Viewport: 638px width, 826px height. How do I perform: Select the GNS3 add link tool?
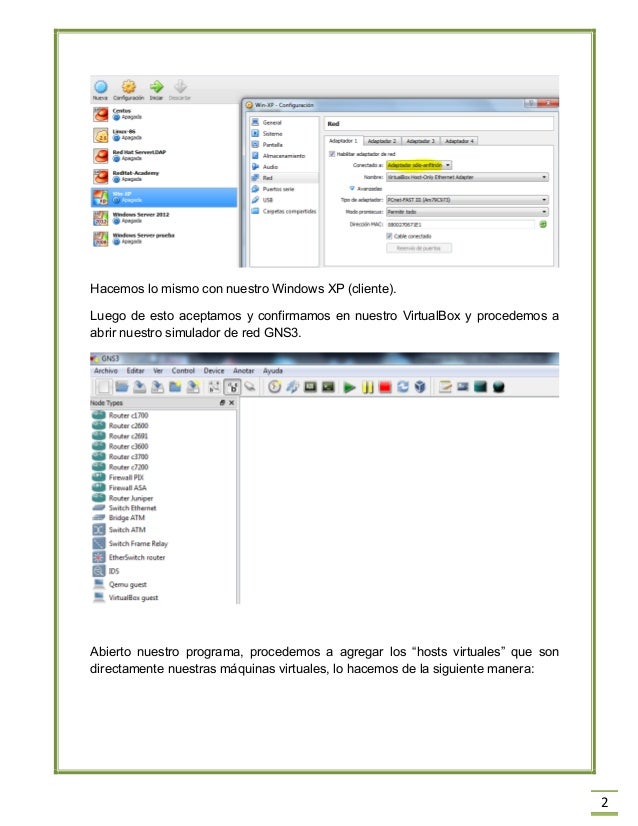click(x=250, y=387)
